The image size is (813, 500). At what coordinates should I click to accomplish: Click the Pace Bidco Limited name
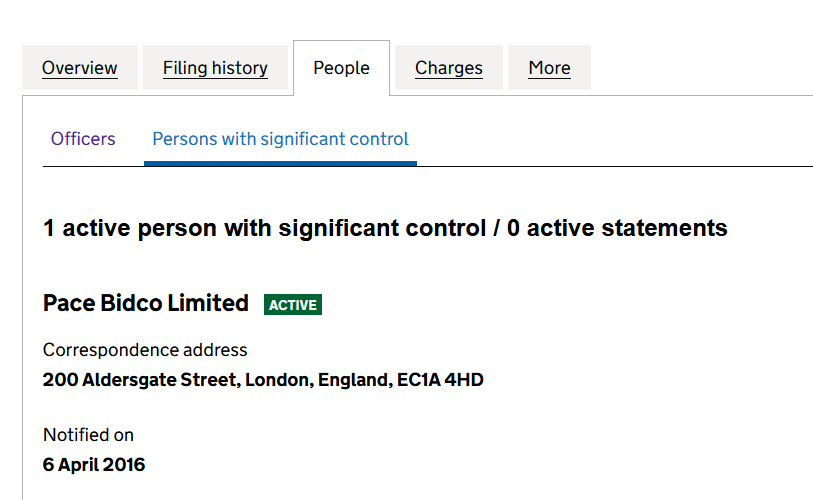click(146, 303)
